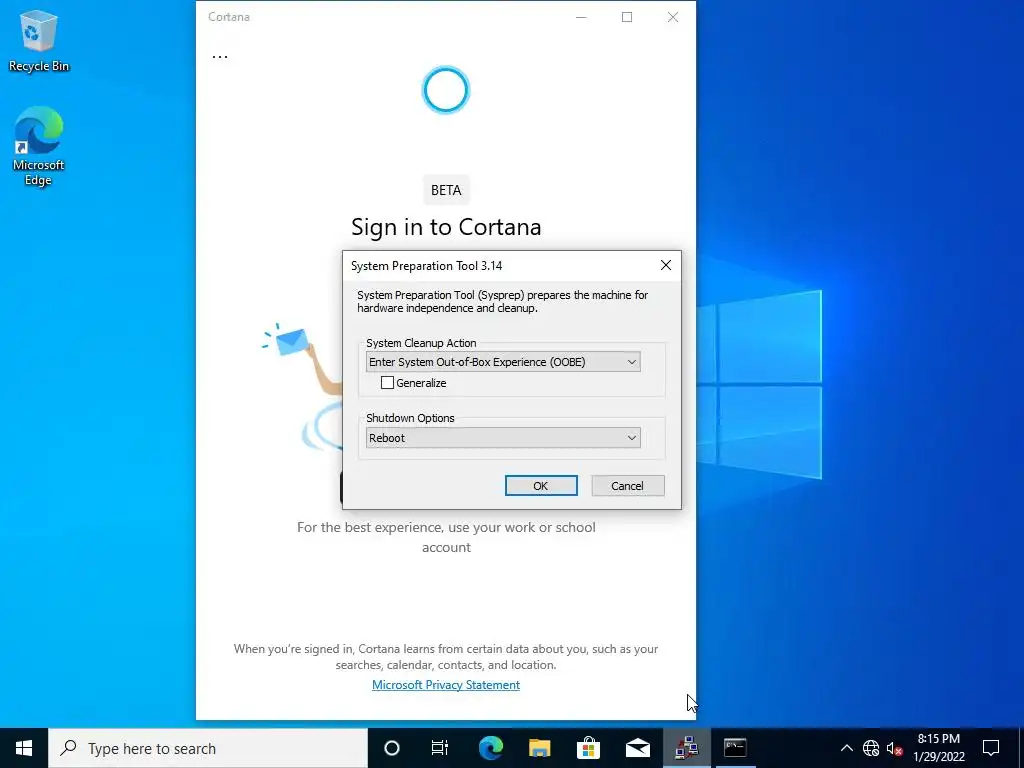This screenshot has height=768, width=1024.
Task: Enable the Generalize checkbox
Action: (x=387, y=383)
